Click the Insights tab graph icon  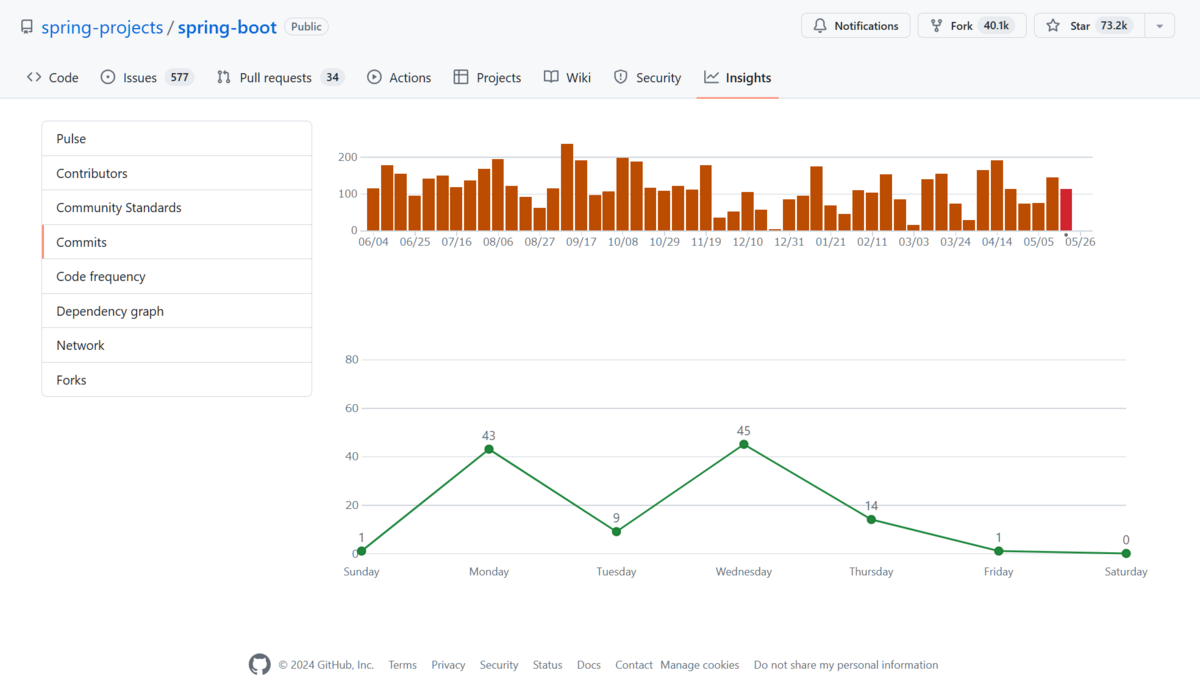711,77
